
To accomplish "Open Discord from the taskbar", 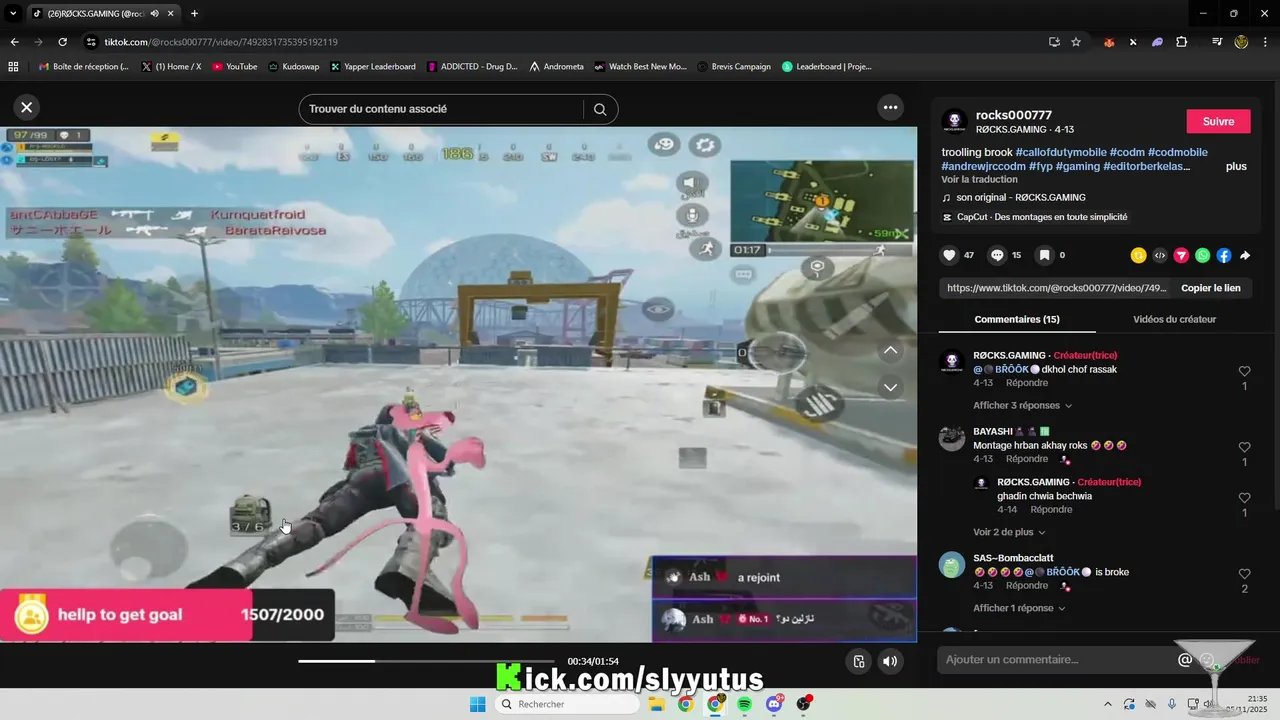I will pos(774,704).
